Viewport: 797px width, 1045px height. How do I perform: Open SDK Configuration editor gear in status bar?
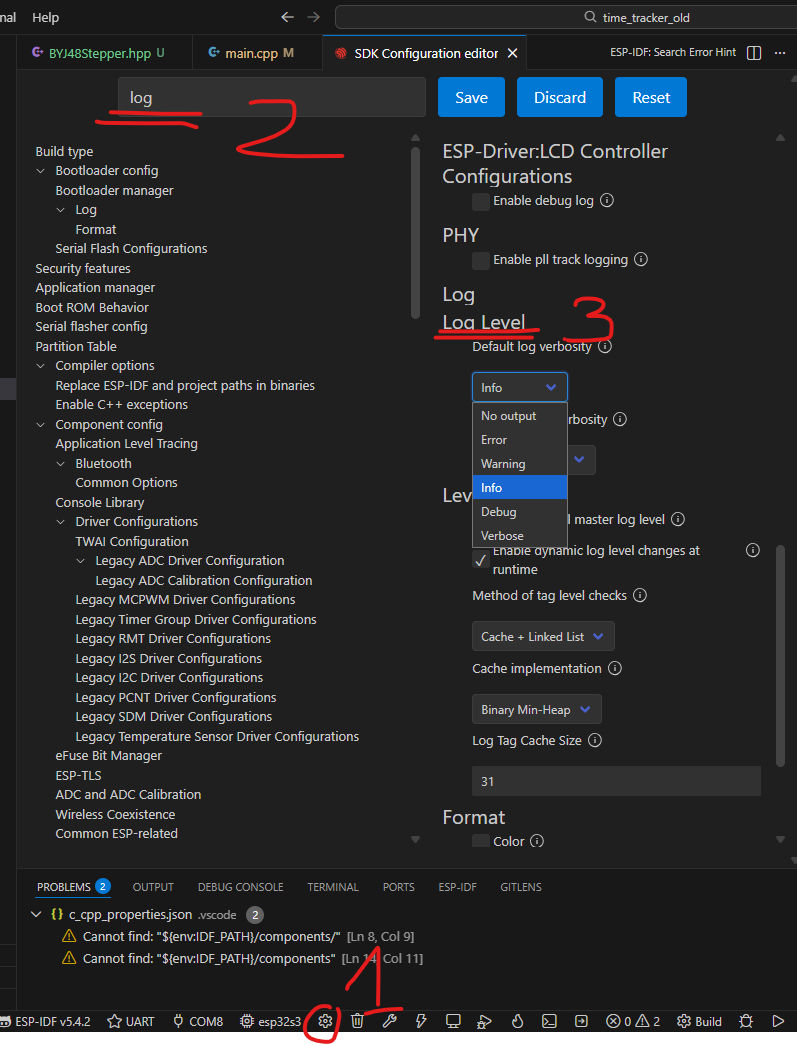pos(325,1021)
